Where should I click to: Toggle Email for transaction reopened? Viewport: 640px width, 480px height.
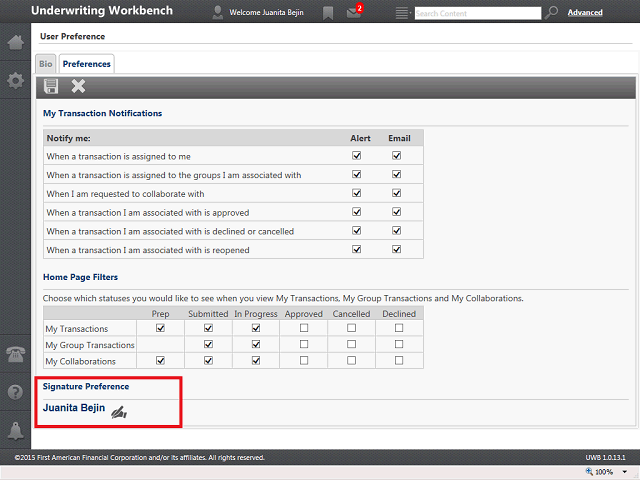(x=396, y=249)
